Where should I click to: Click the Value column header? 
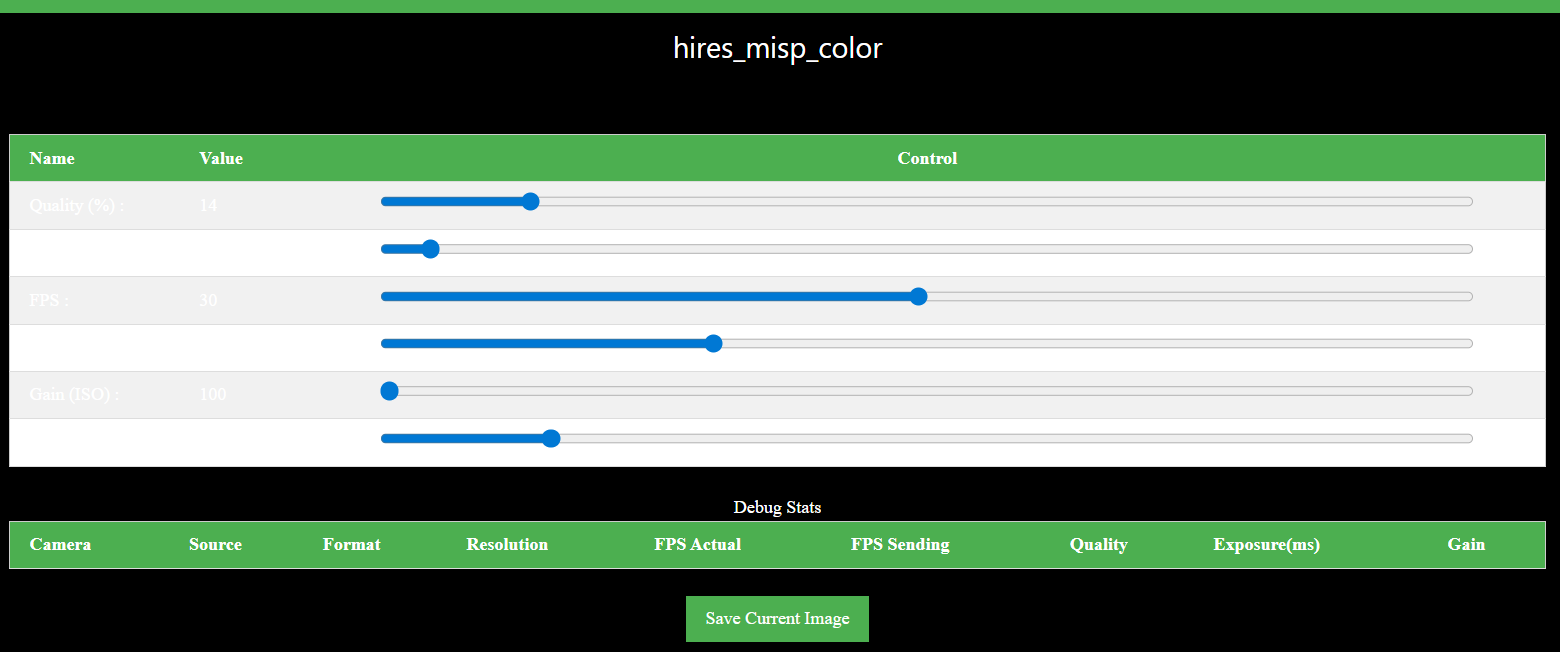pyautogui.click(x=221, y=158)
